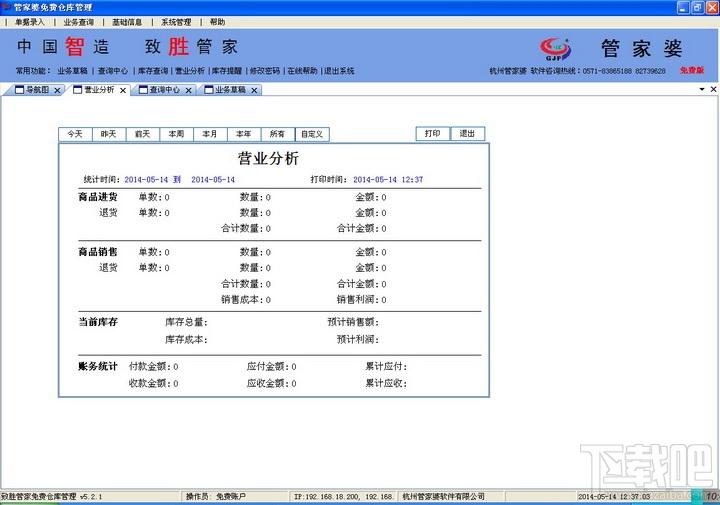The width and height of the screenshot is (720, 505).
Task: Click 杭州管家婆软件有限公司 in status bar
Action: click(444, 496)
